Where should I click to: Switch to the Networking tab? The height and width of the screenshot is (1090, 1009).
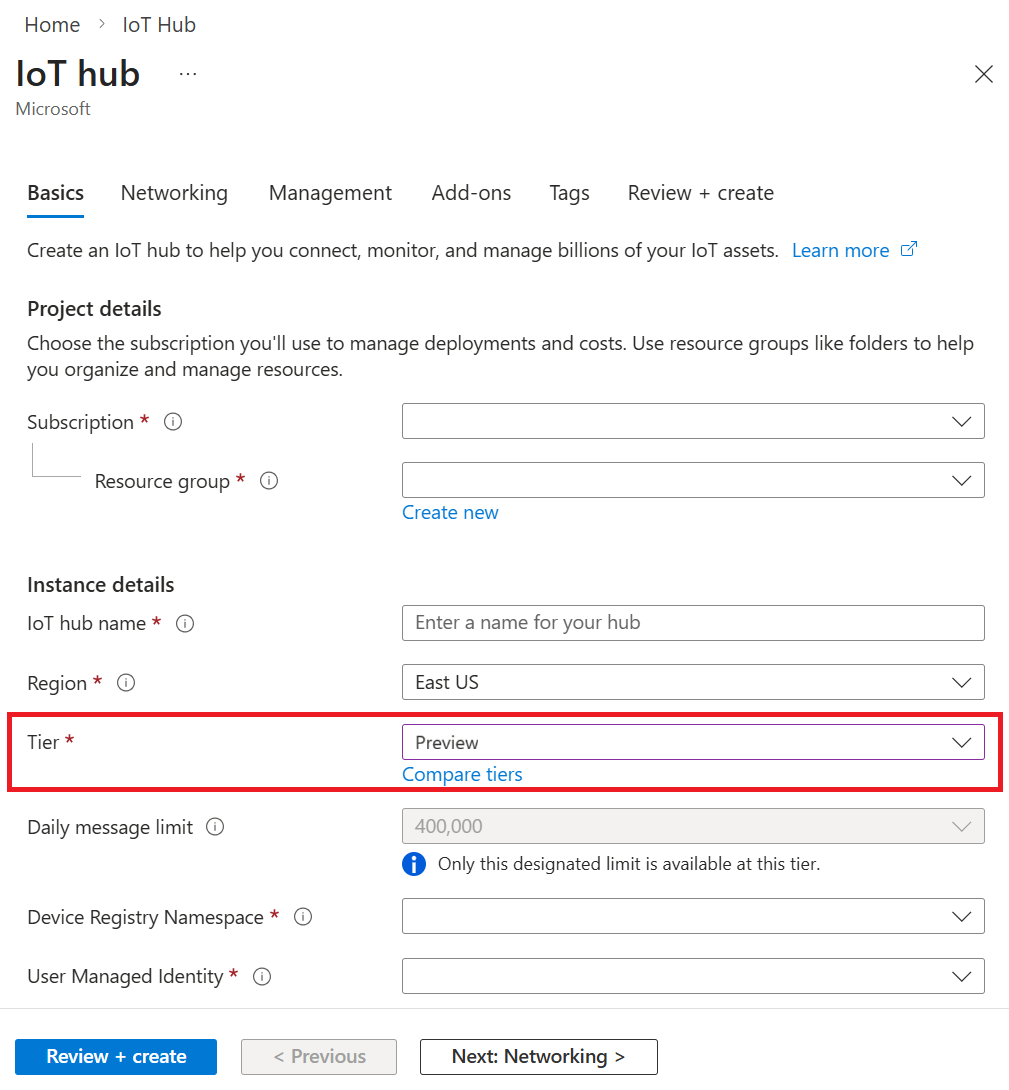(x=174, y=193)
